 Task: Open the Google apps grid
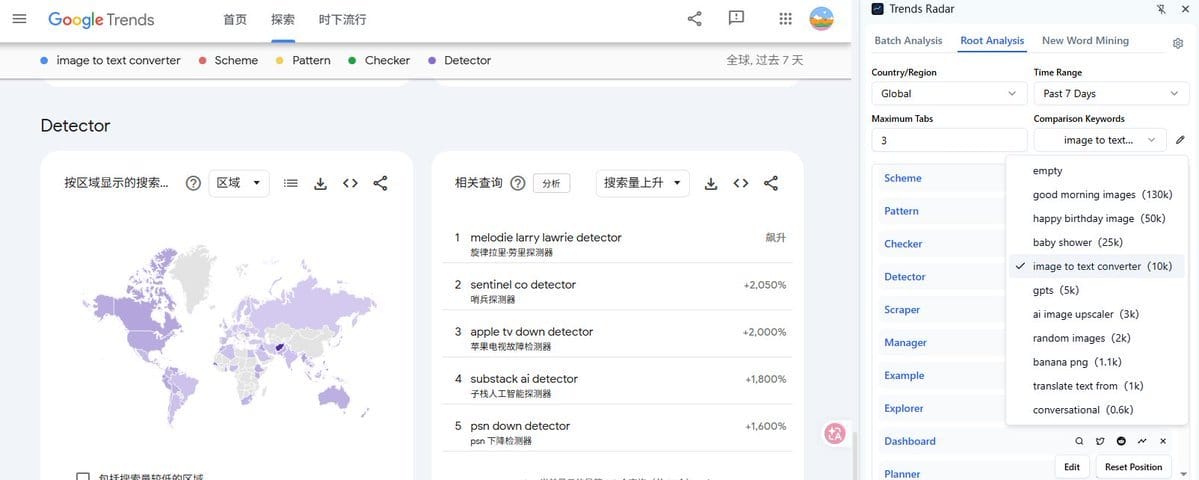coord(785,19)
